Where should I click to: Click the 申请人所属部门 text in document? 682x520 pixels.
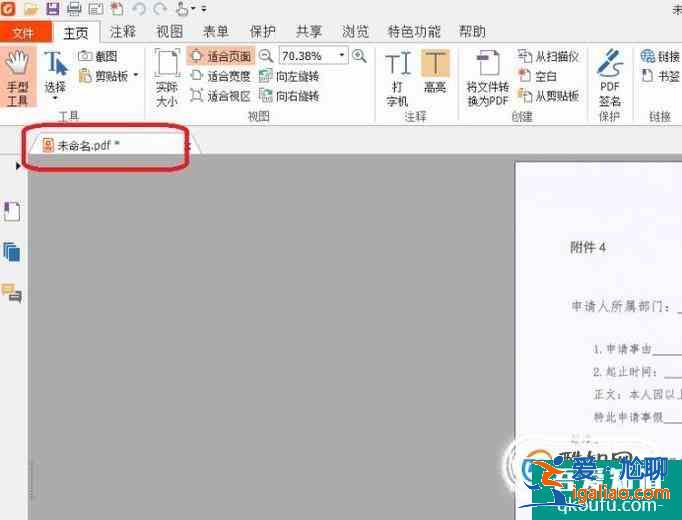pyautogui.click(x=617, y=306)
